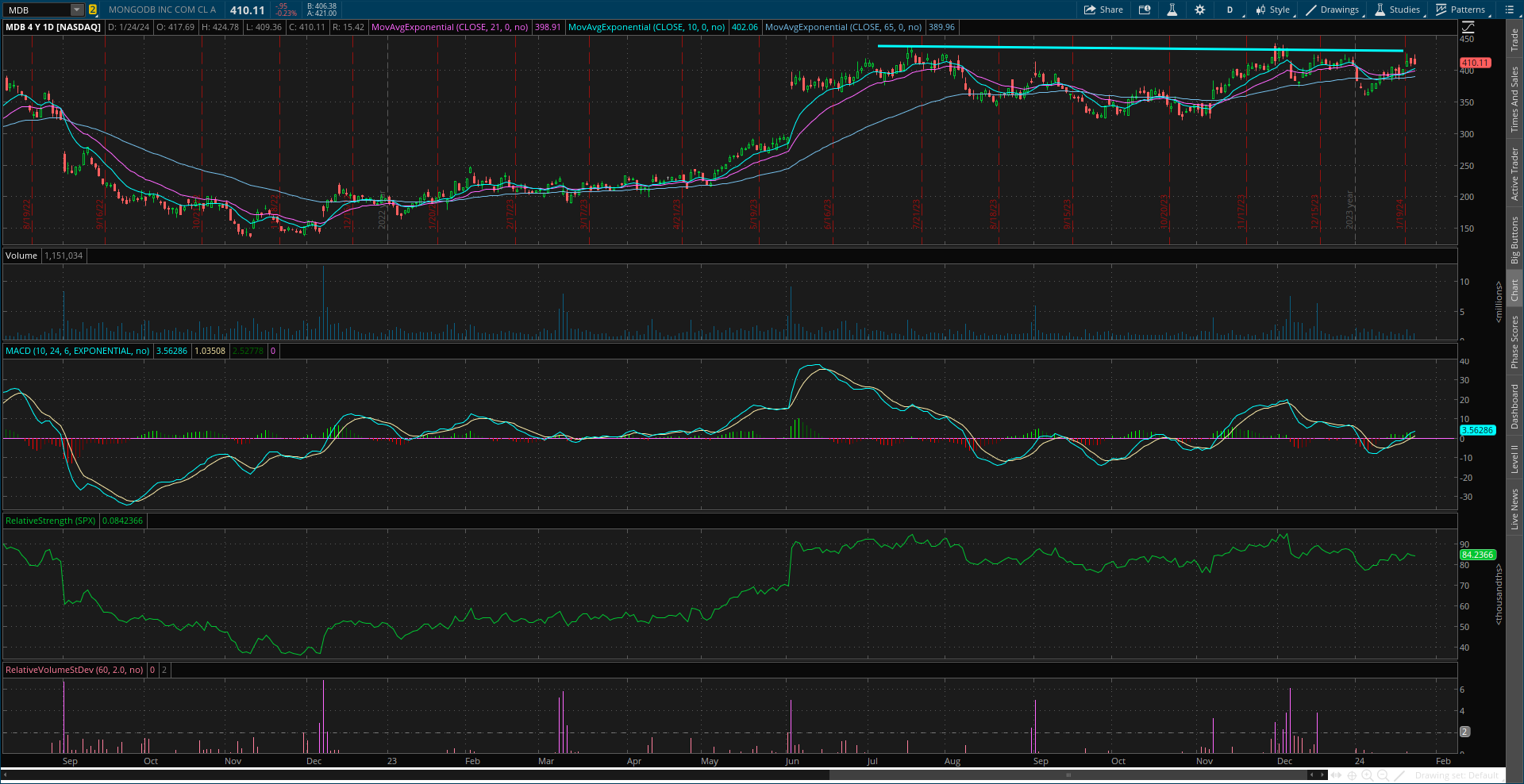Click the MDB 4 Y 1D NASDAQ label
Image resolution: width=1524 pixels, height=784 pixels.
click(53, 27)
